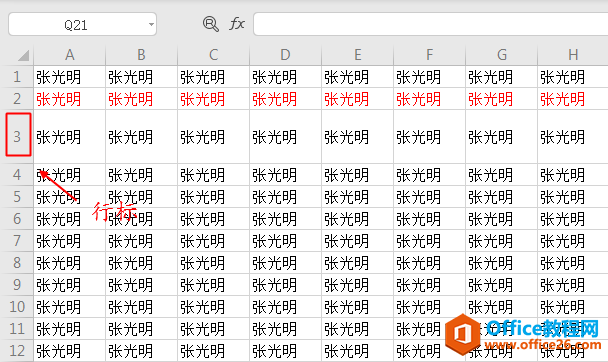Click cell E5 containing 张光明
The image size is (608, 362).
click(x=358, y=197)
